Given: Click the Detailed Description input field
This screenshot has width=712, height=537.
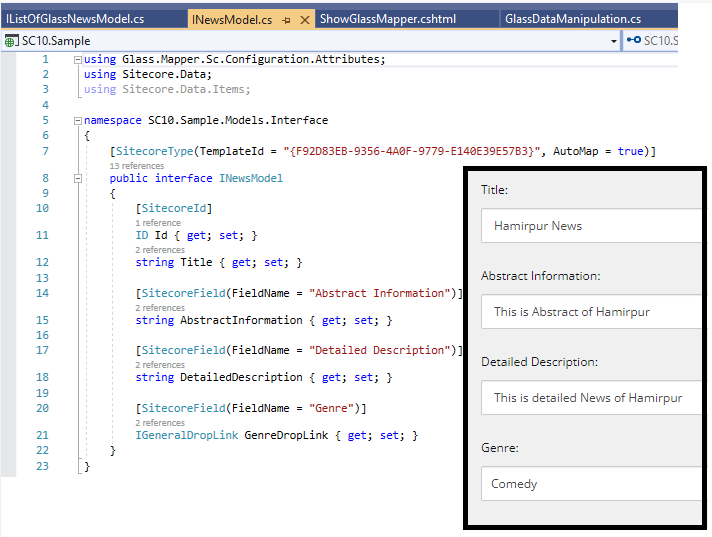Looking at the screenshot, I should pos(591,398).
